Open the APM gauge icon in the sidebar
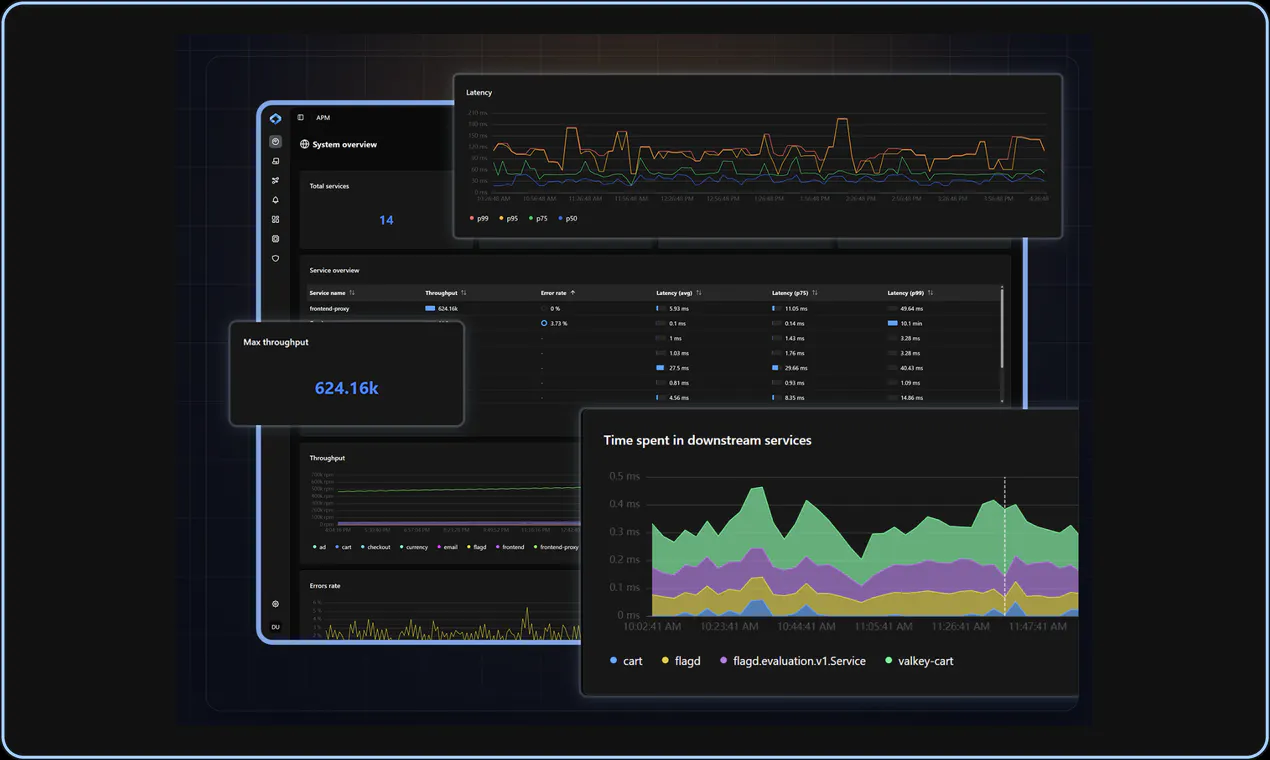 276,142
